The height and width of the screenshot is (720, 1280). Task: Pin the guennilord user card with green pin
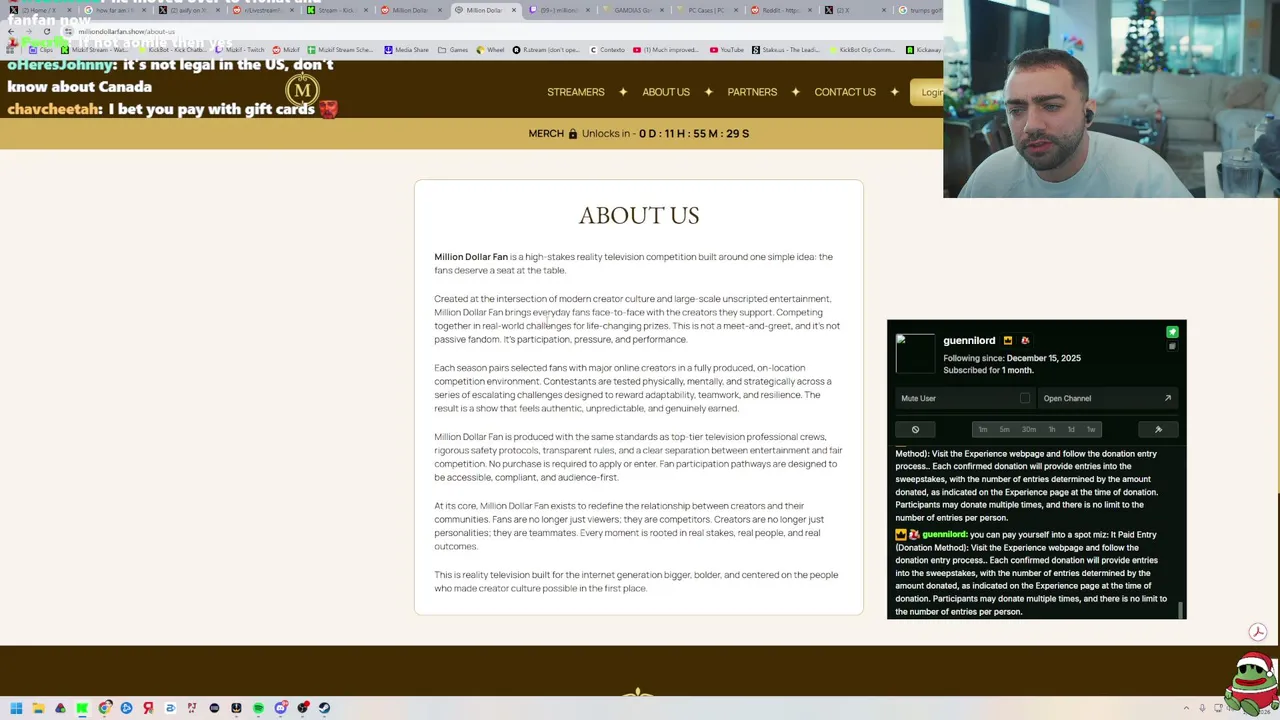[1172, 332]
